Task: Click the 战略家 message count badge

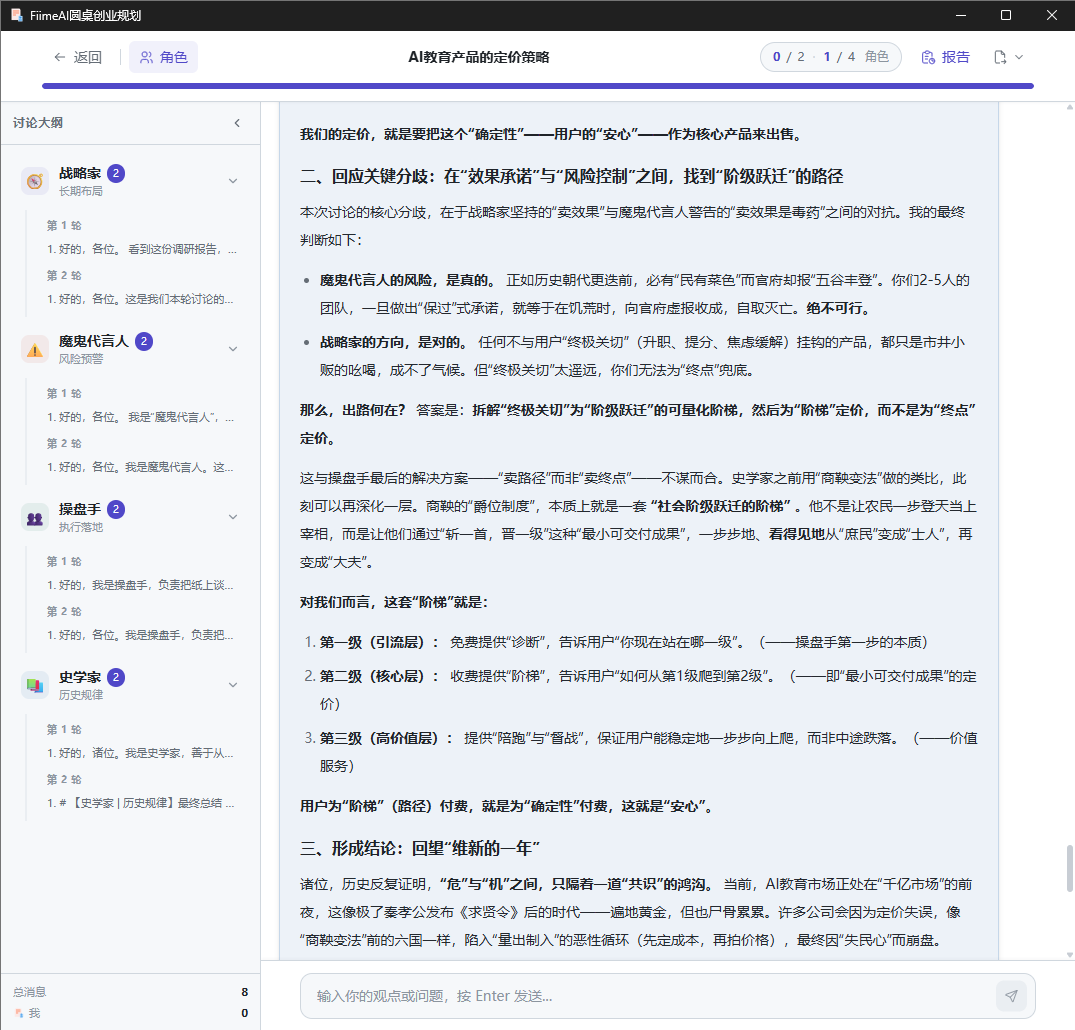Action: 117,173
